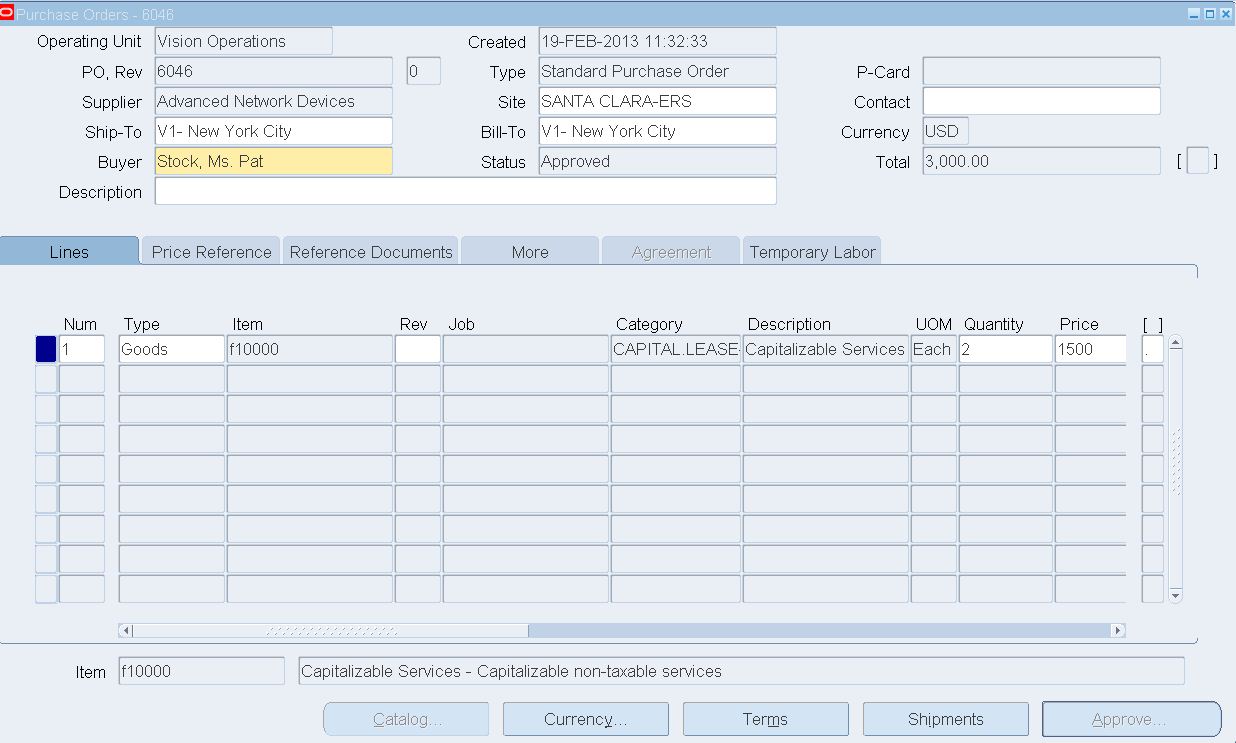Click the PO number field 6046

(x=274, y=71)
